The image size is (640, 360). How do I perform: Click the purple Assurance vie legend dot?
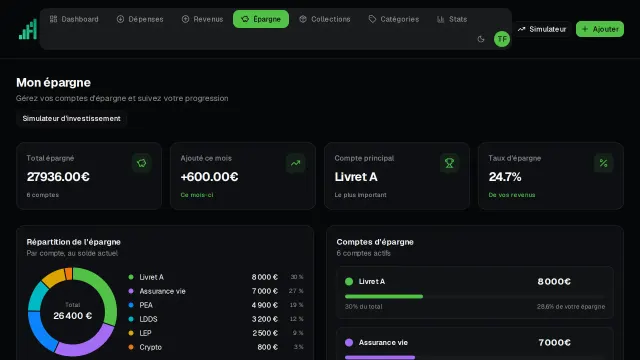(131, 291)
